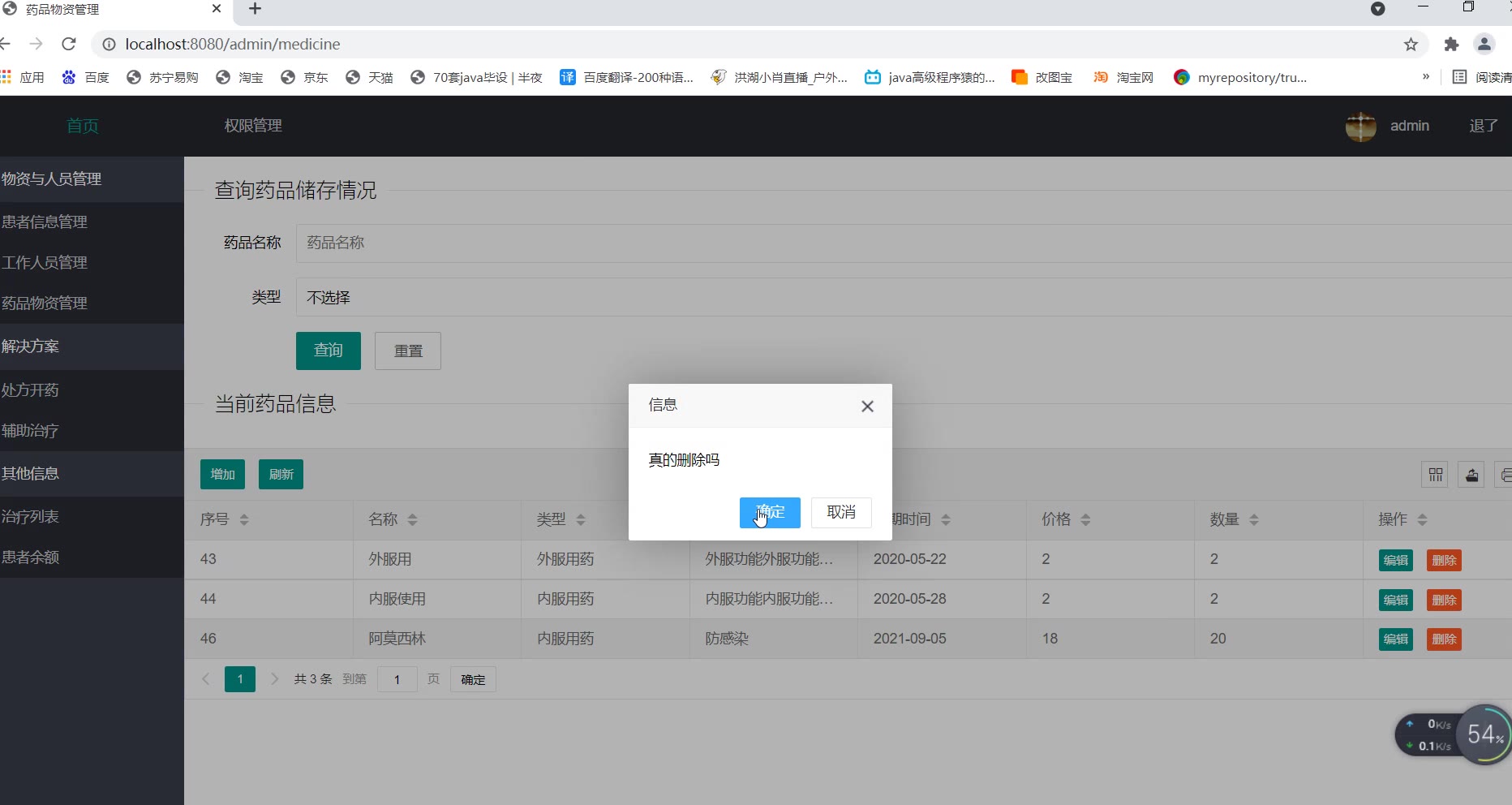
Task: Sort table by 序号 column arrows
Action: pyautogui.click(x=244, y=519)
